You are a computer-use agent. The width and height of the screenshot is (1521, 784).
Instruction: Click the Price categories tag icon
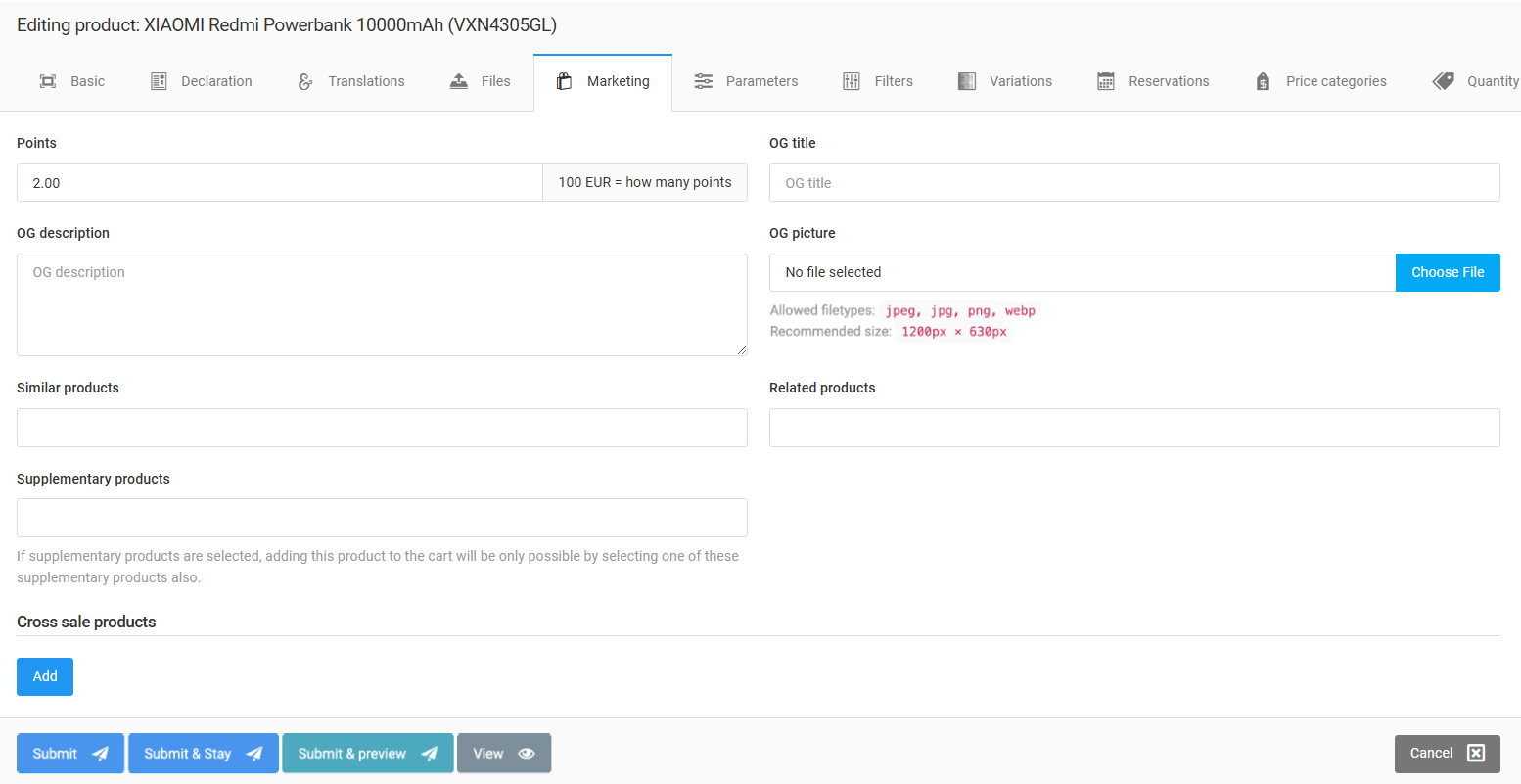click(x=1263, y=81)
